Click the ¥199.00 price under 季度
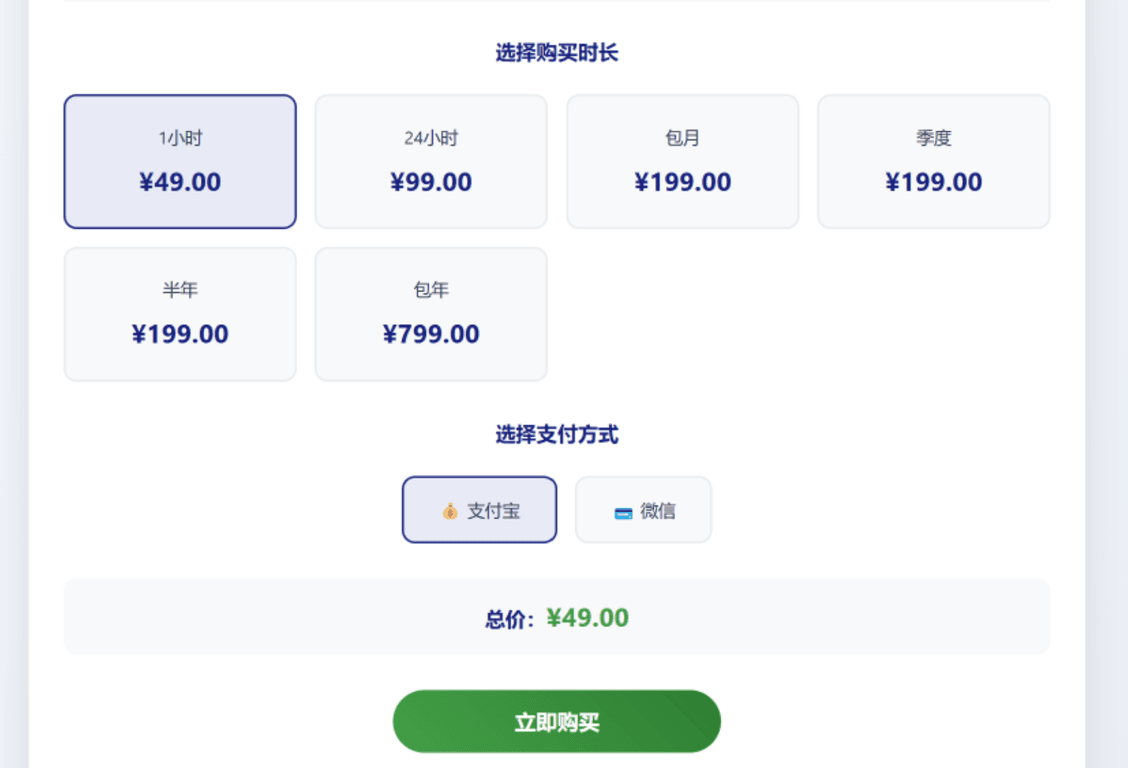This screenshot has height=768, width=1128. point(934,182)
